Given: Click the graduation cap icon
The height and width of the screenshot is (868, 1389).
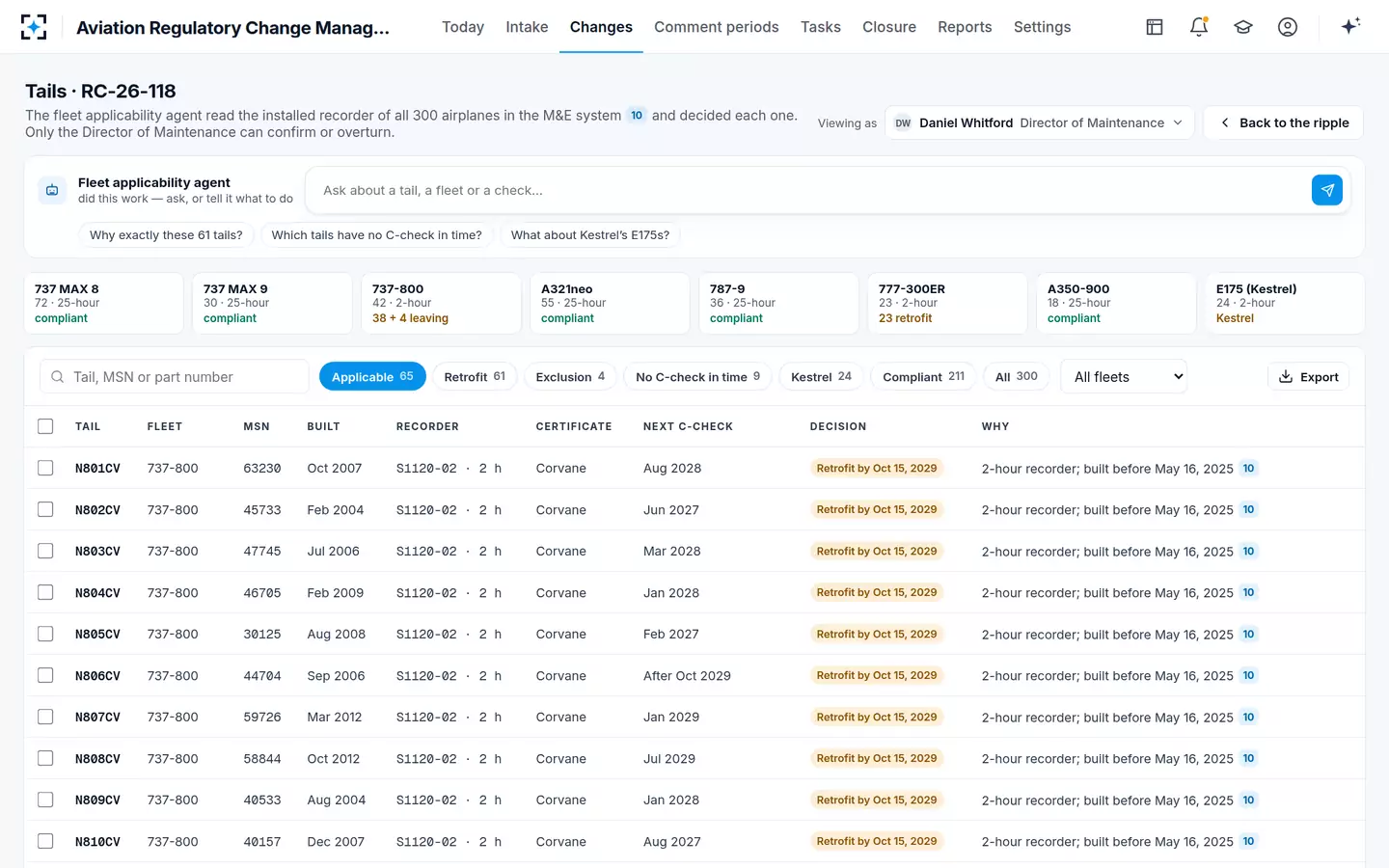Looking at the screenshot, I should point(1243,27).
